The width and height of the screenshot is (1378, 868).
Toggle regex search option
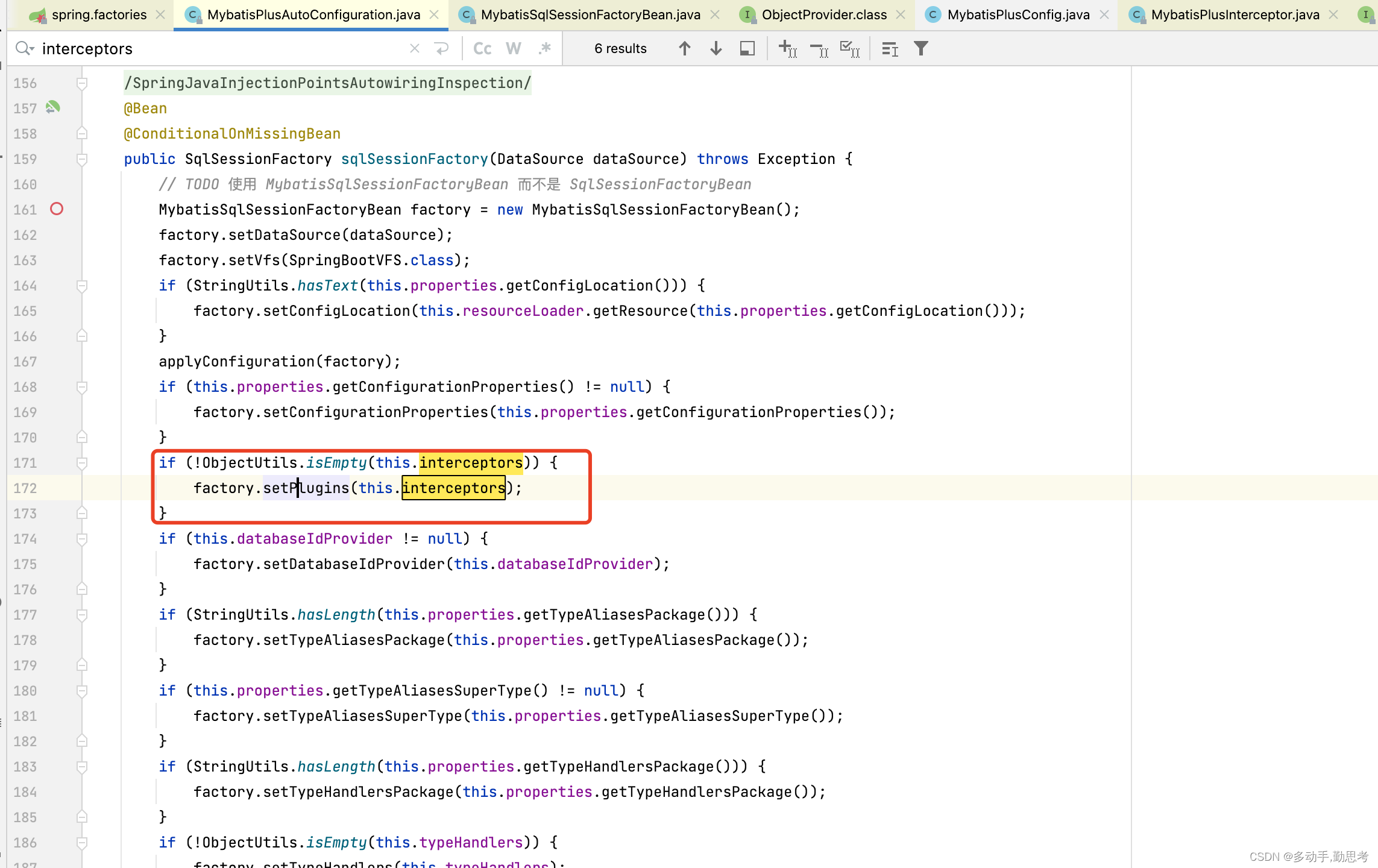click(x=544, y=49)
